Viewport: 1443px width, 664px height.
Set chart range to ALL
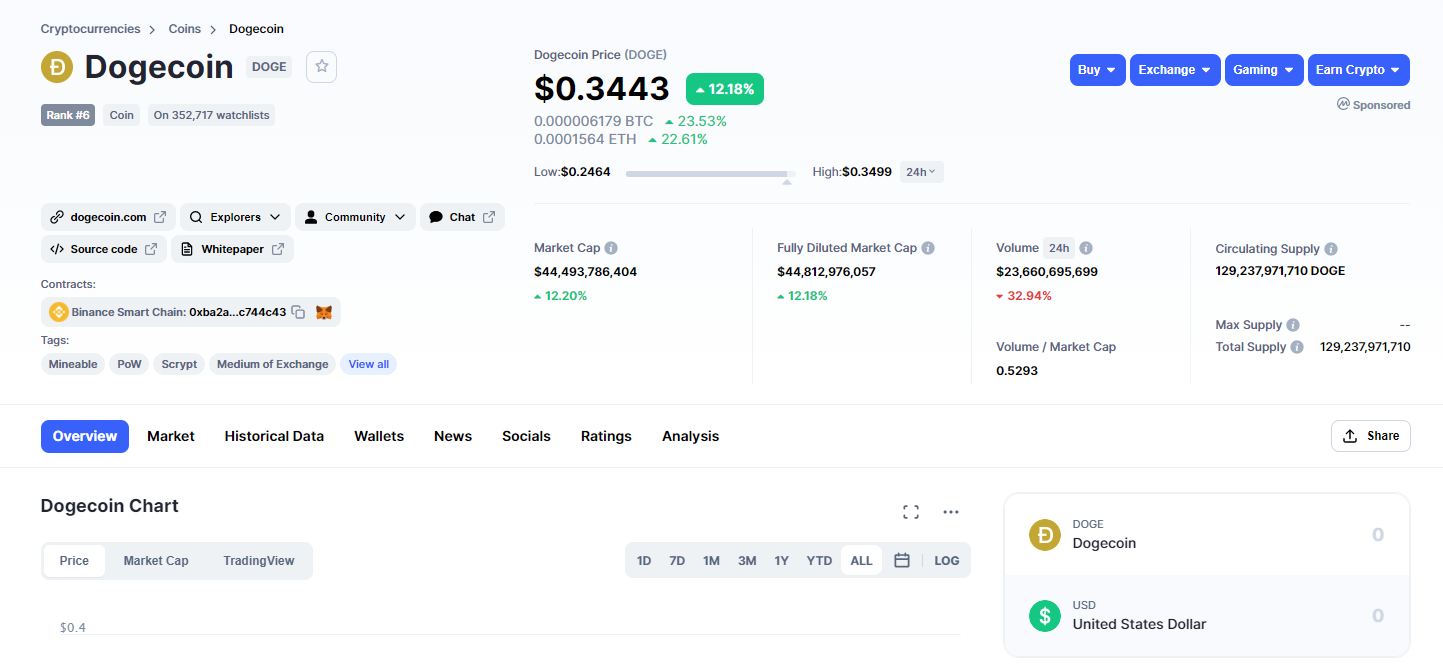[861, 561]
